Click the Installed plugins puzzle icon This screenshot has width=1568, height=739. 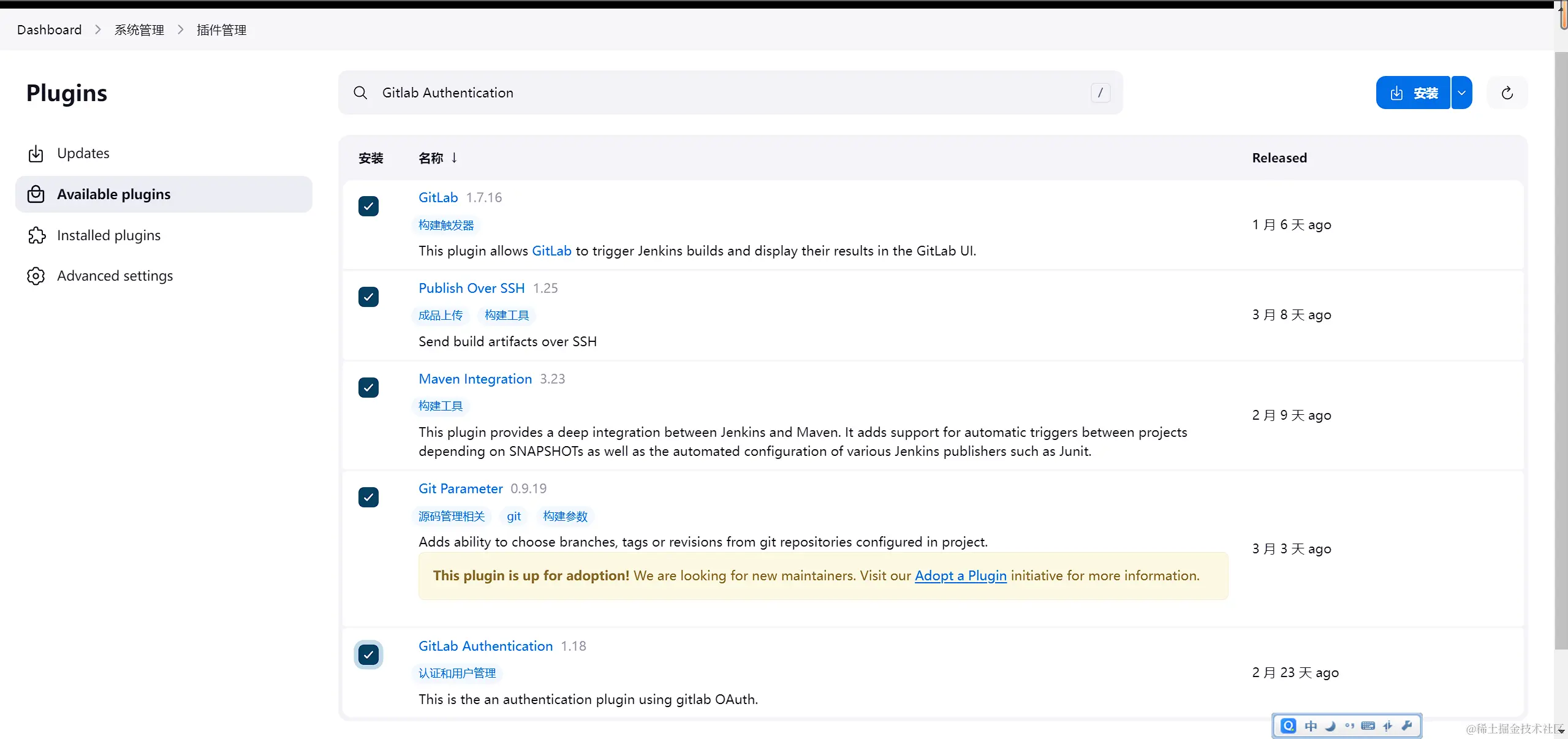[36, 235]
